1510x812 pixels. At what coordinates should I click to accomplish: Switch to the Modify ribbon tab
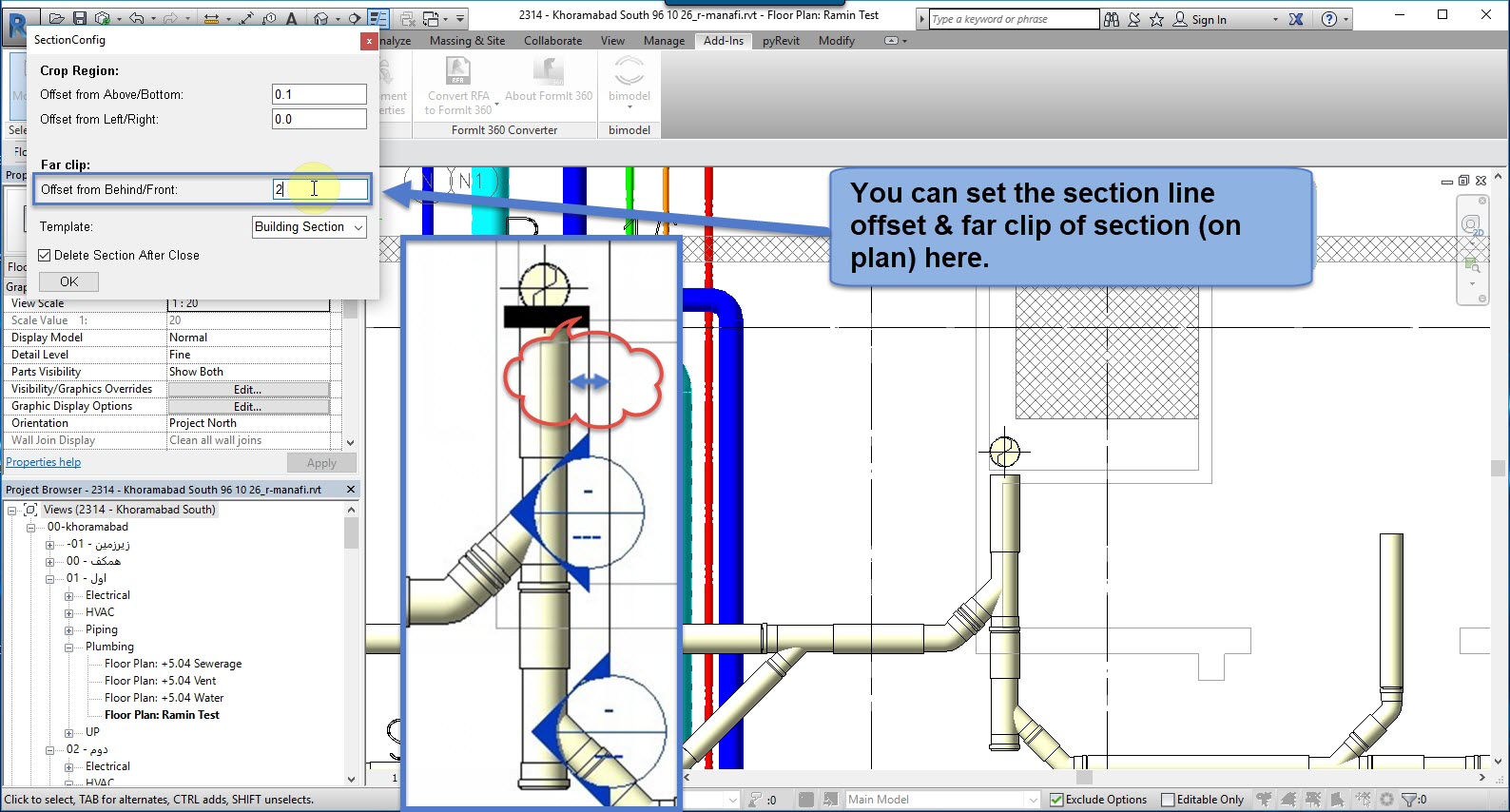pyautogui.click(x=837, y=41)
